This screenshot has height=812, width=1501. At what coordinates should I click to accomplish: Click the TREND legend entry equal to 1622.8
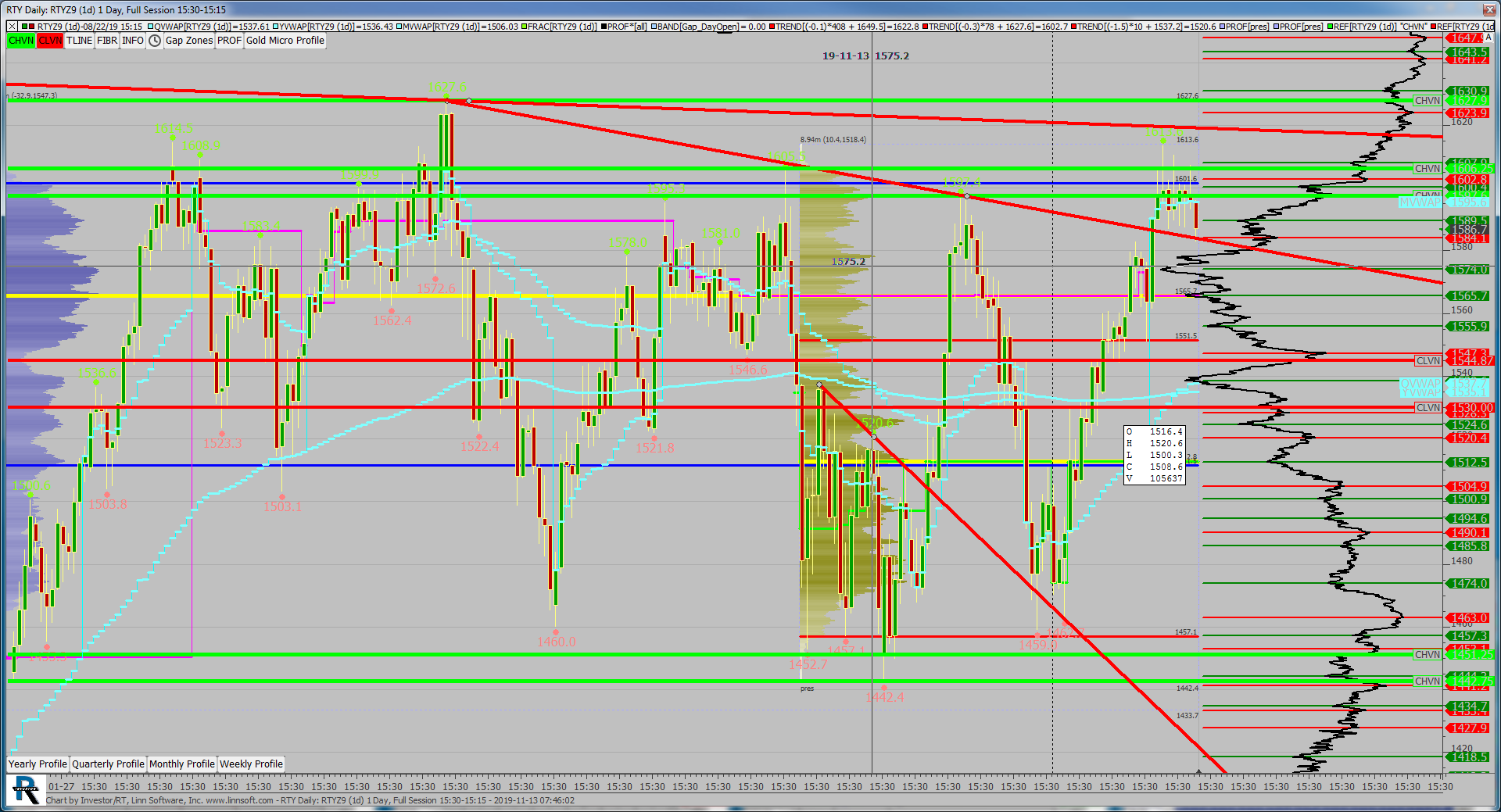pos(844,27)
